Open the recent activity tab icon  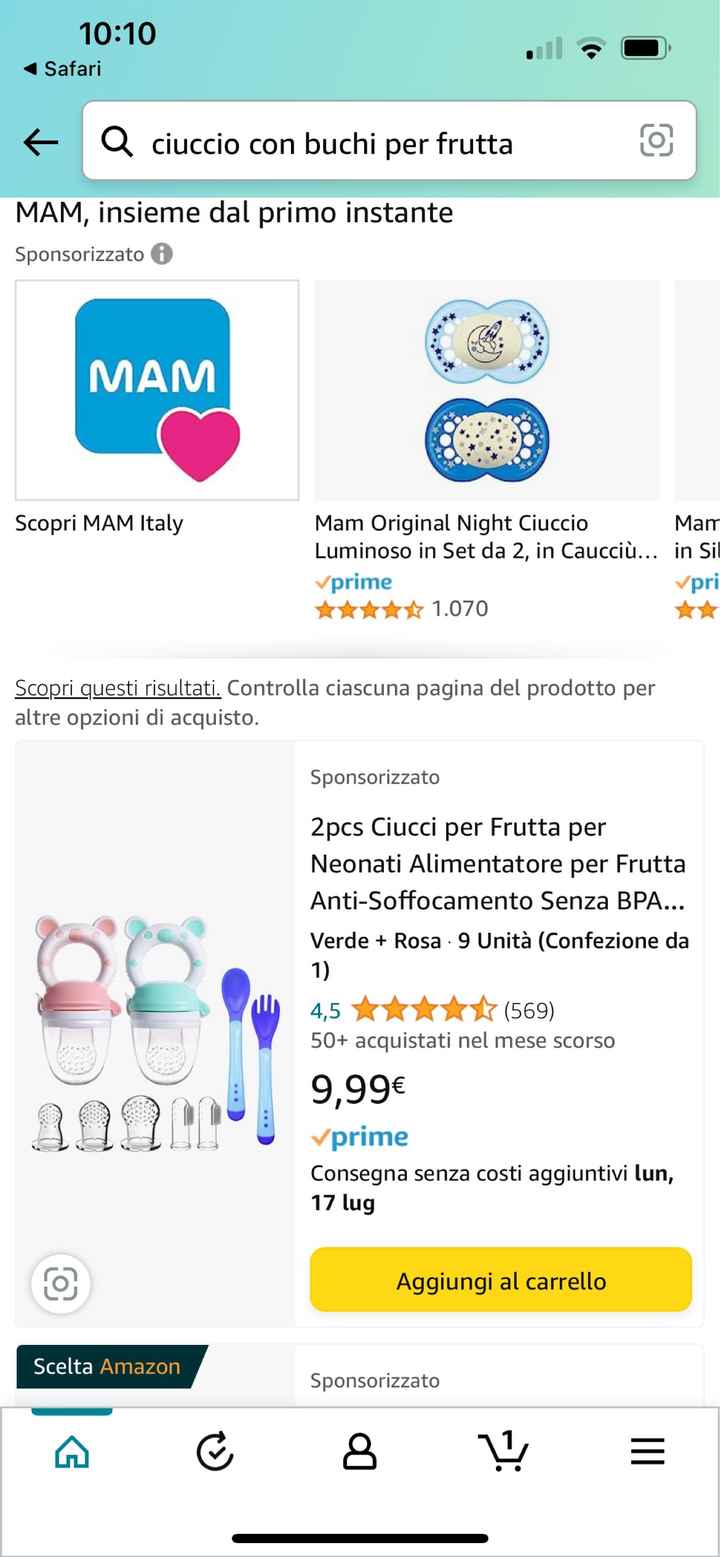(x=215, y=1451)
